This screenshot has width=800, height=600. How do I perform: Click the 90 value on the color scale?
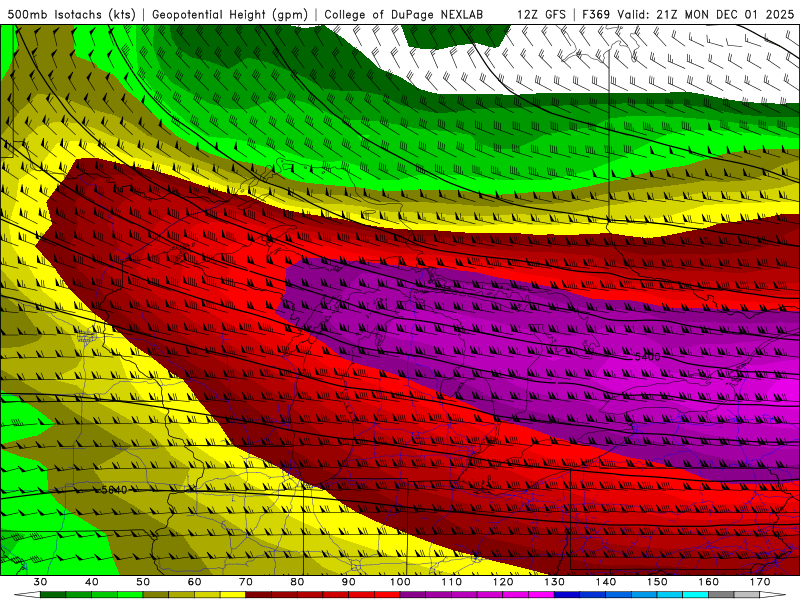pyautogui.click(x=348, y=582)
